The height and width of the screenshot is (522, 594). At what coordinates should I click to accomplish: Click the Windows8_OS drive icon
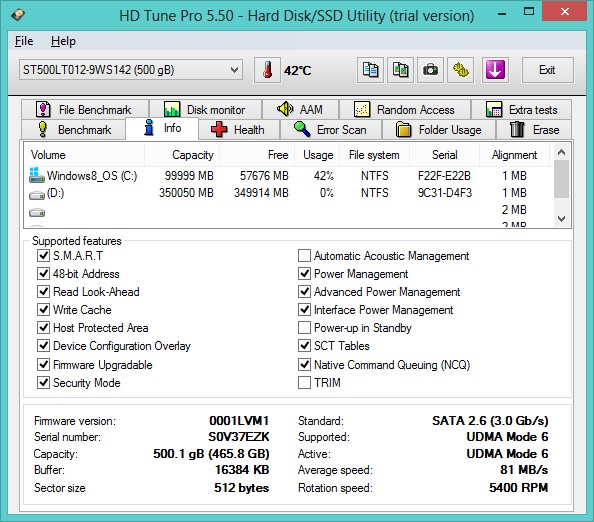(x=37, y=175)
